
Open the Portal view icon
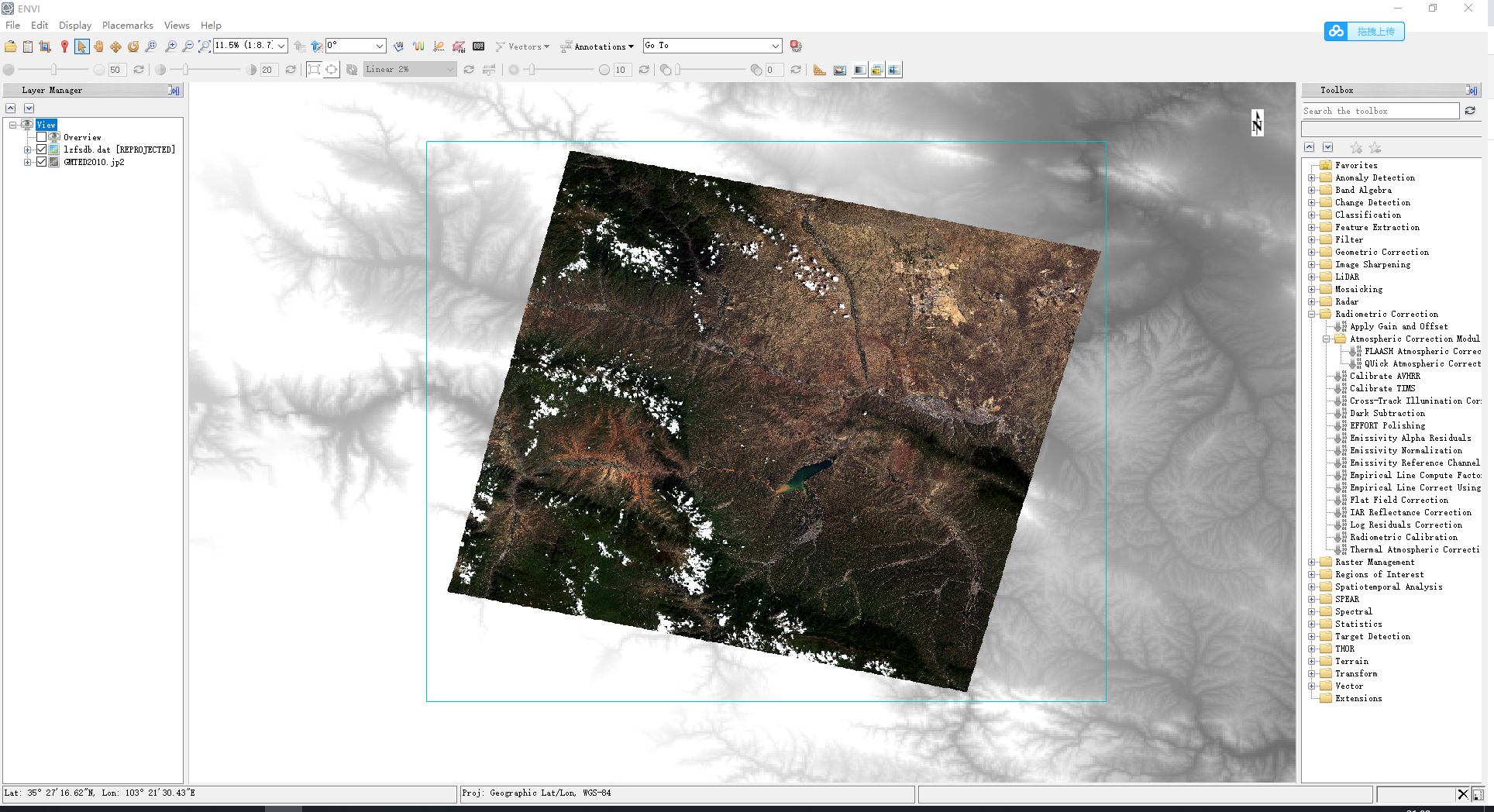(x=840, y=70)
